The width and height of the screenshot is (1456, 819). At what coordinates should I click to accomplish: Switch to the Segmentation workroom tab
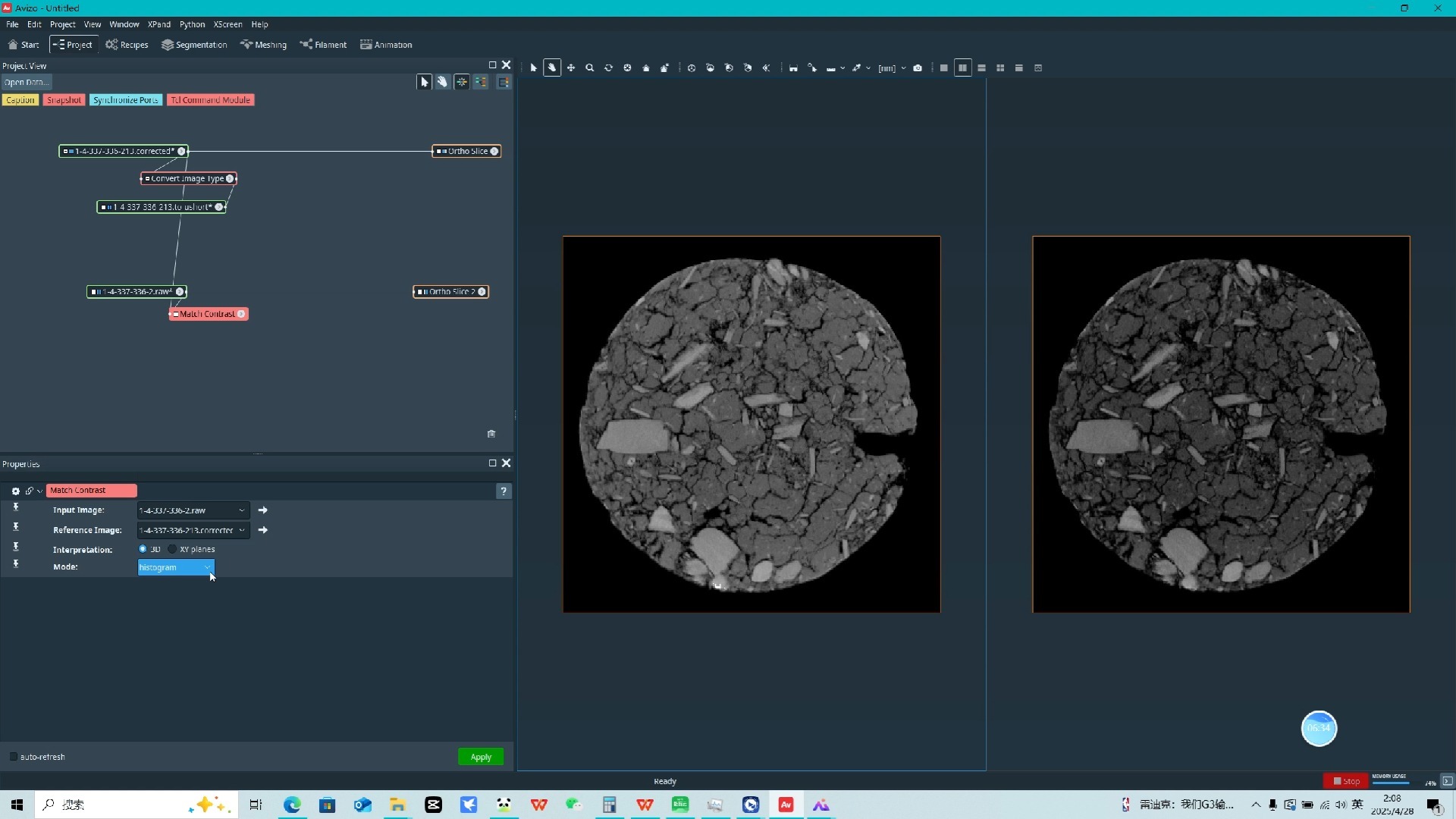194,45
